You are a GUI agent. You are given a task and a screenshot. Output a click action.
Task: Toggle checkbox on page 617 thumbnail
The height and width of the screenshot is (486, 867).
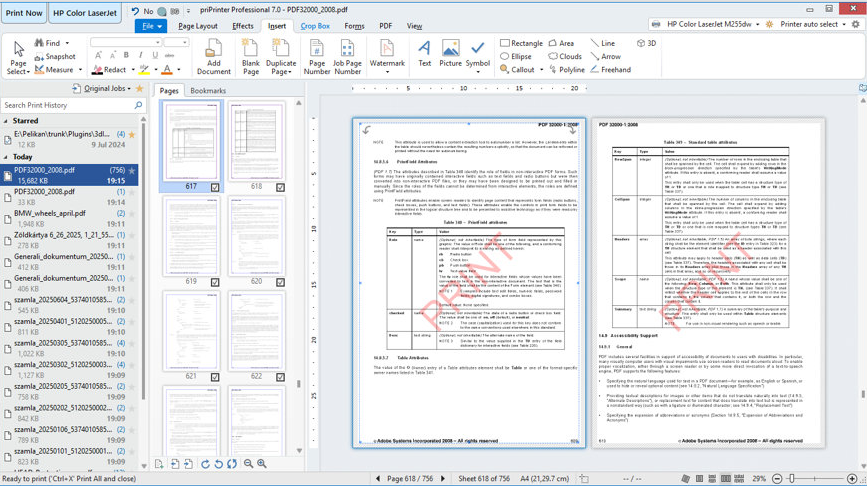(215, 187)
